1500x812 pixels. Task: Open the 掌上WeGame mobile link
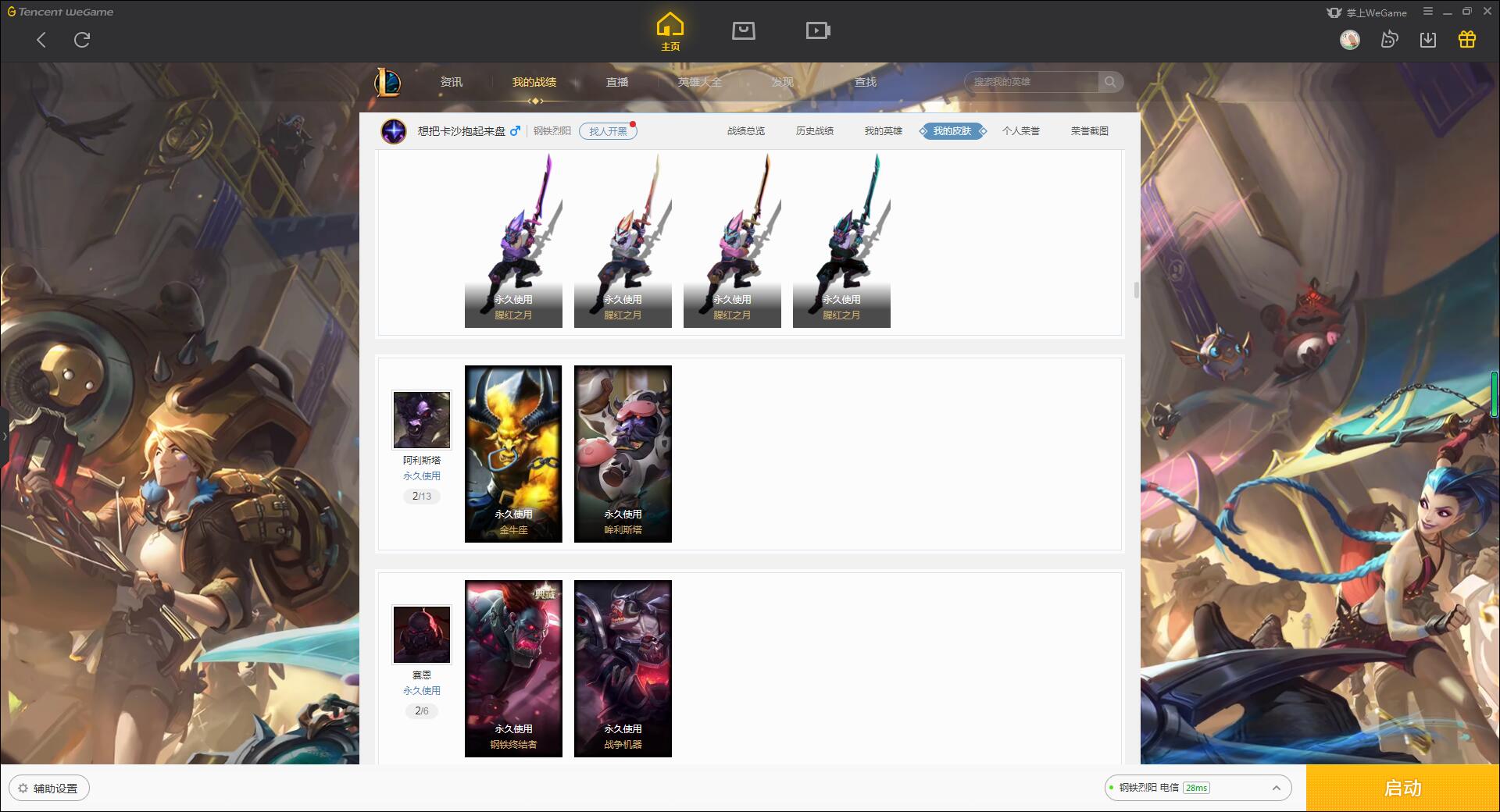(1366, 12)
